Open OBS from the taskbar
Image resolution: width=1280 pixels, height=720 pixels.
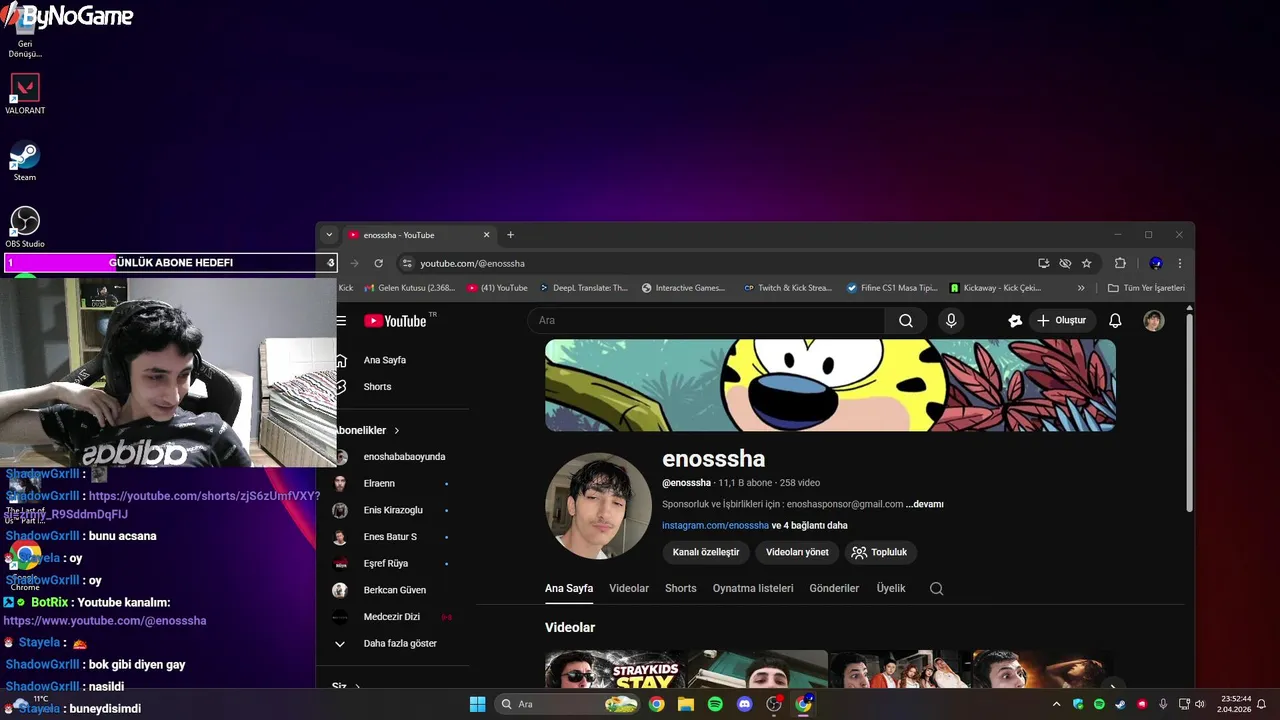coord(774,704)
